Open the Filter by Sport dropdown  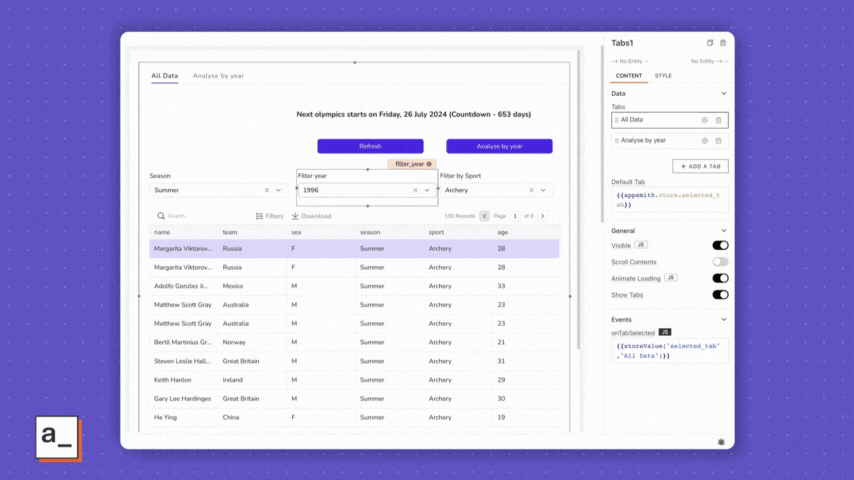(543, 190)
